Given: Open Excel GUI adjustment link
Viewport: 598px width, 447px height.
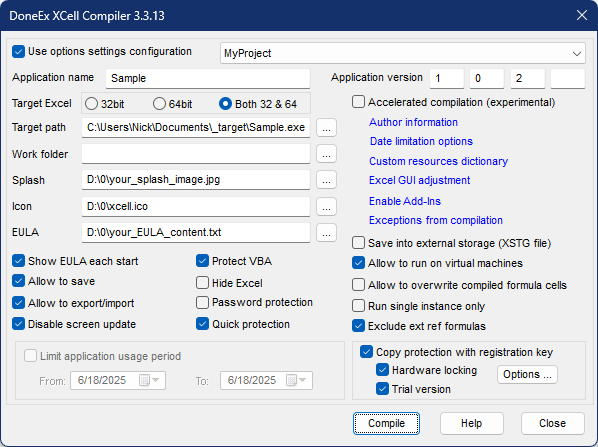Looking at the screenshot, I should [420, 180].
